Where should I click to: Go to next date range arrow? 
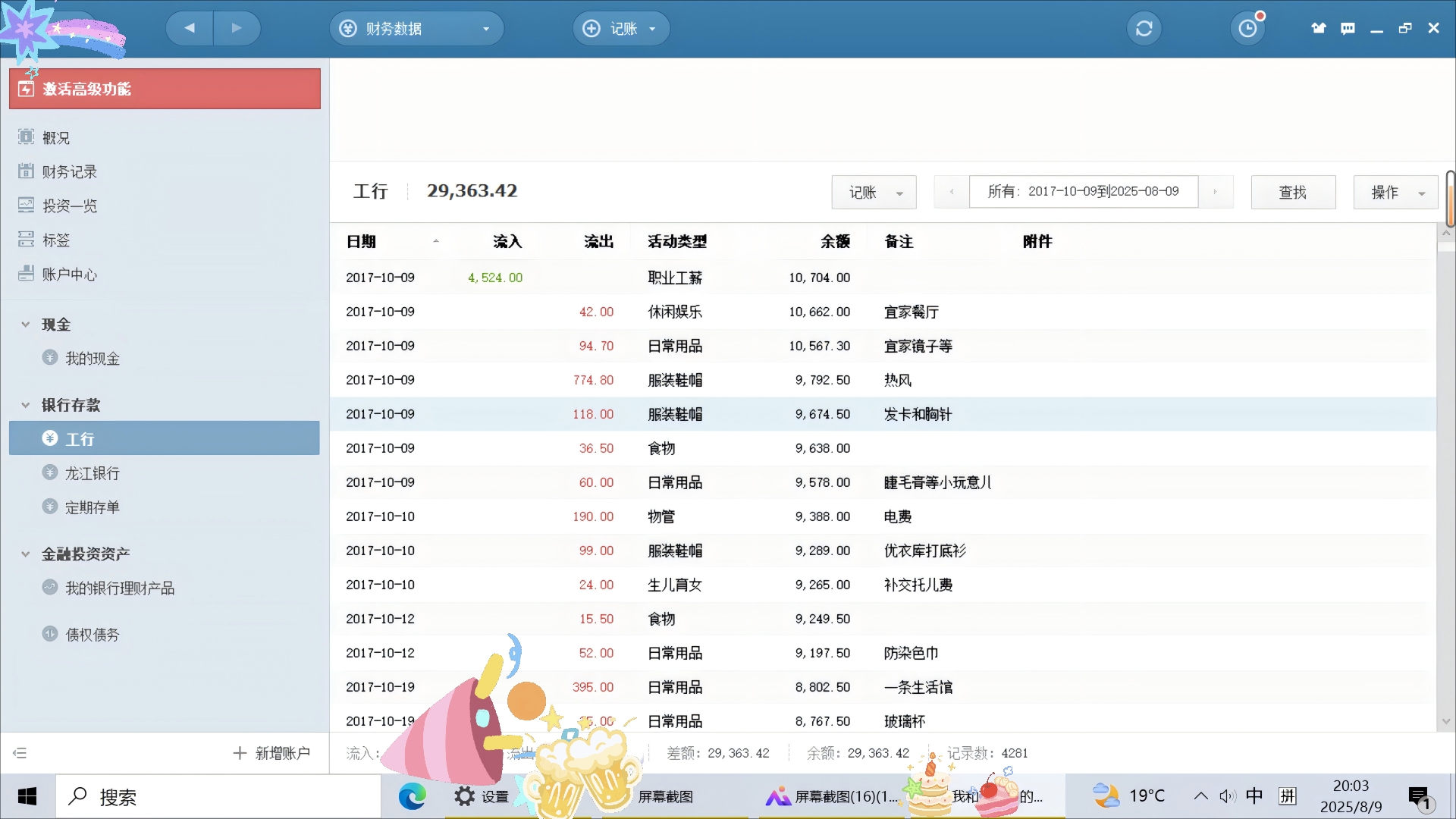pos(1215,192)
